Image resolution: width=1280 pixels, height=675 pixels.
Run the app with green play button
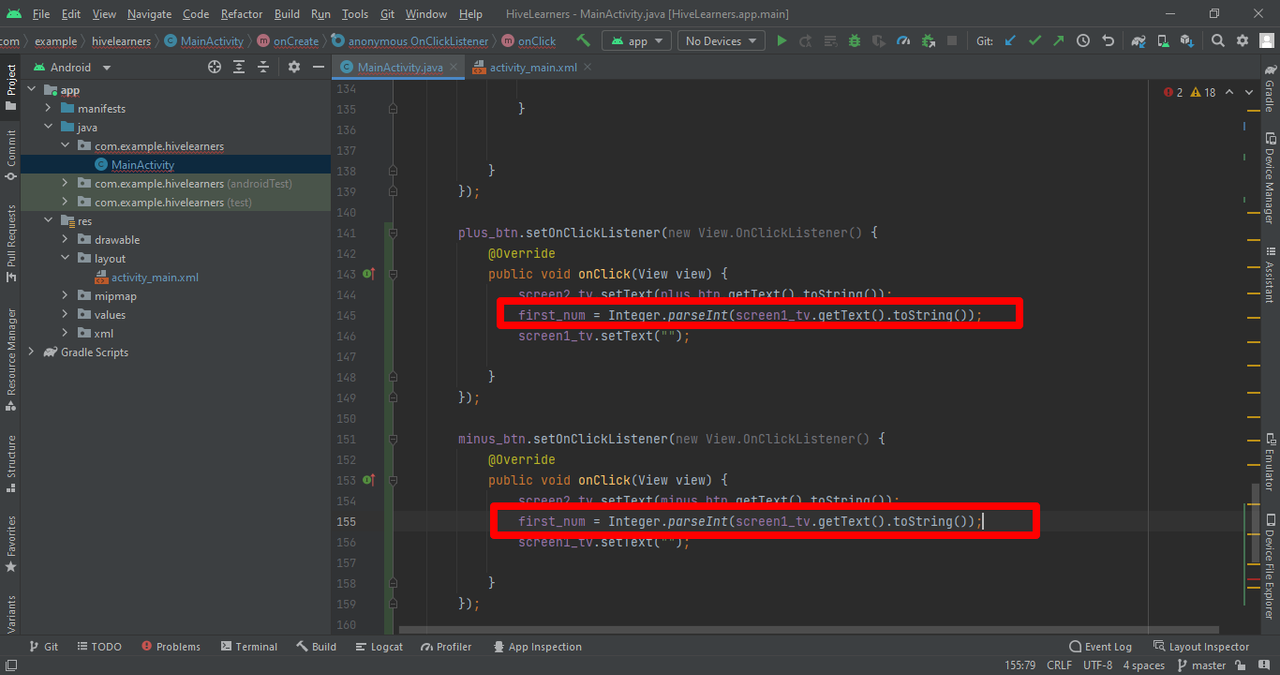[782, 41]
